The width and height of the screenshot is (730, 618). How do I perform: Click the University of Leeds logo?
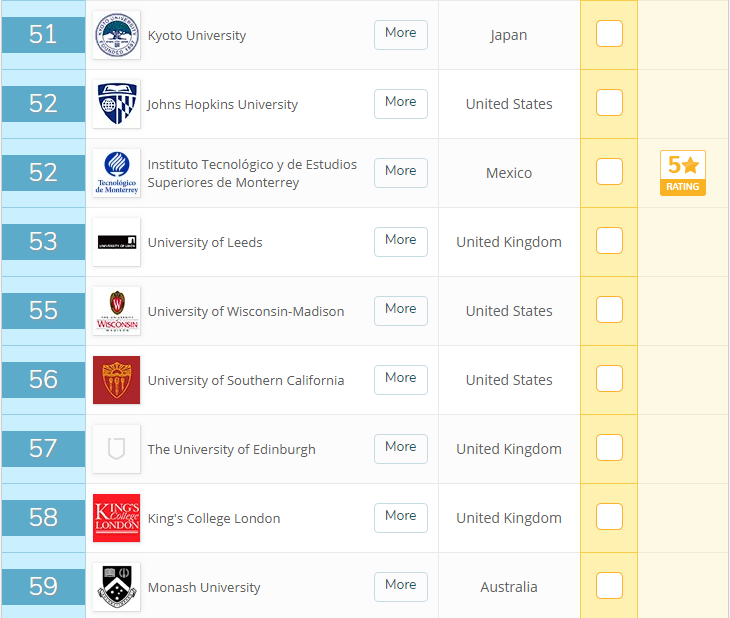[116, 242]
